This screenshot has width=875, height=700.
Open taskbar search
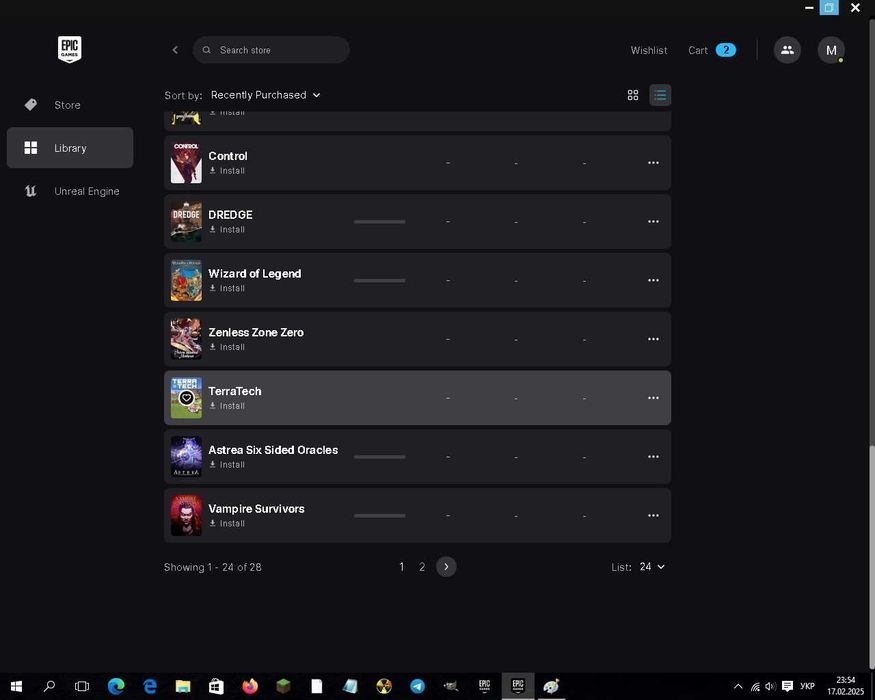[49, 686]
